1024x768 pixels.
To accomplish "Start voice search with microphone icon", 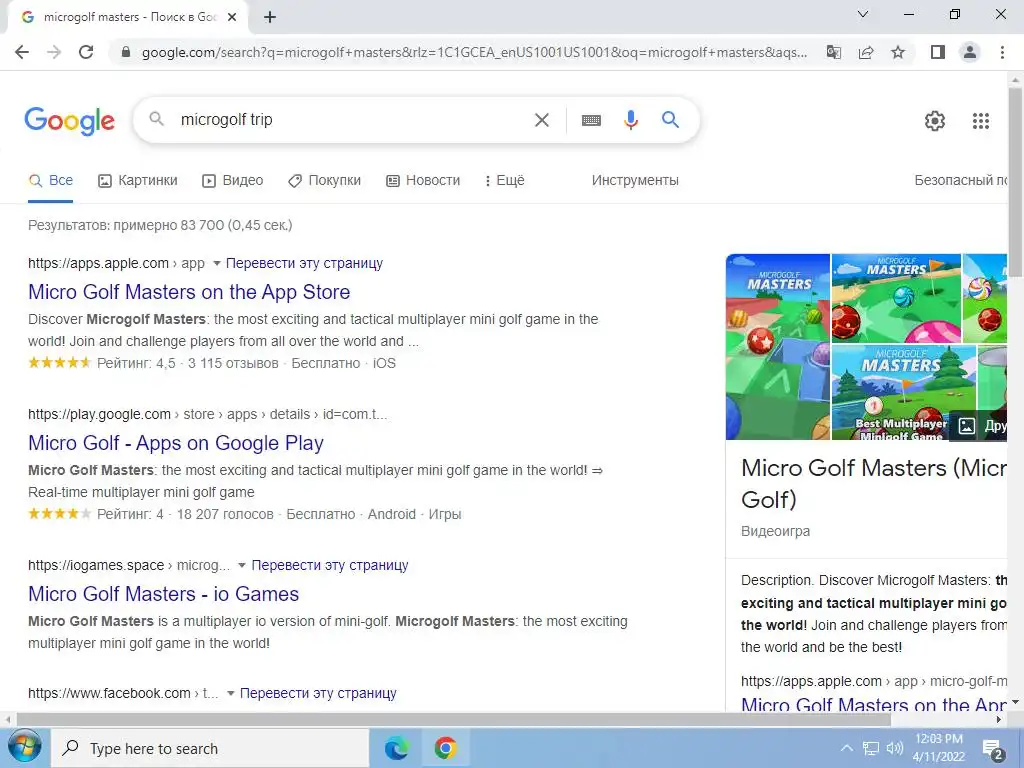I will tap(630, 120).
